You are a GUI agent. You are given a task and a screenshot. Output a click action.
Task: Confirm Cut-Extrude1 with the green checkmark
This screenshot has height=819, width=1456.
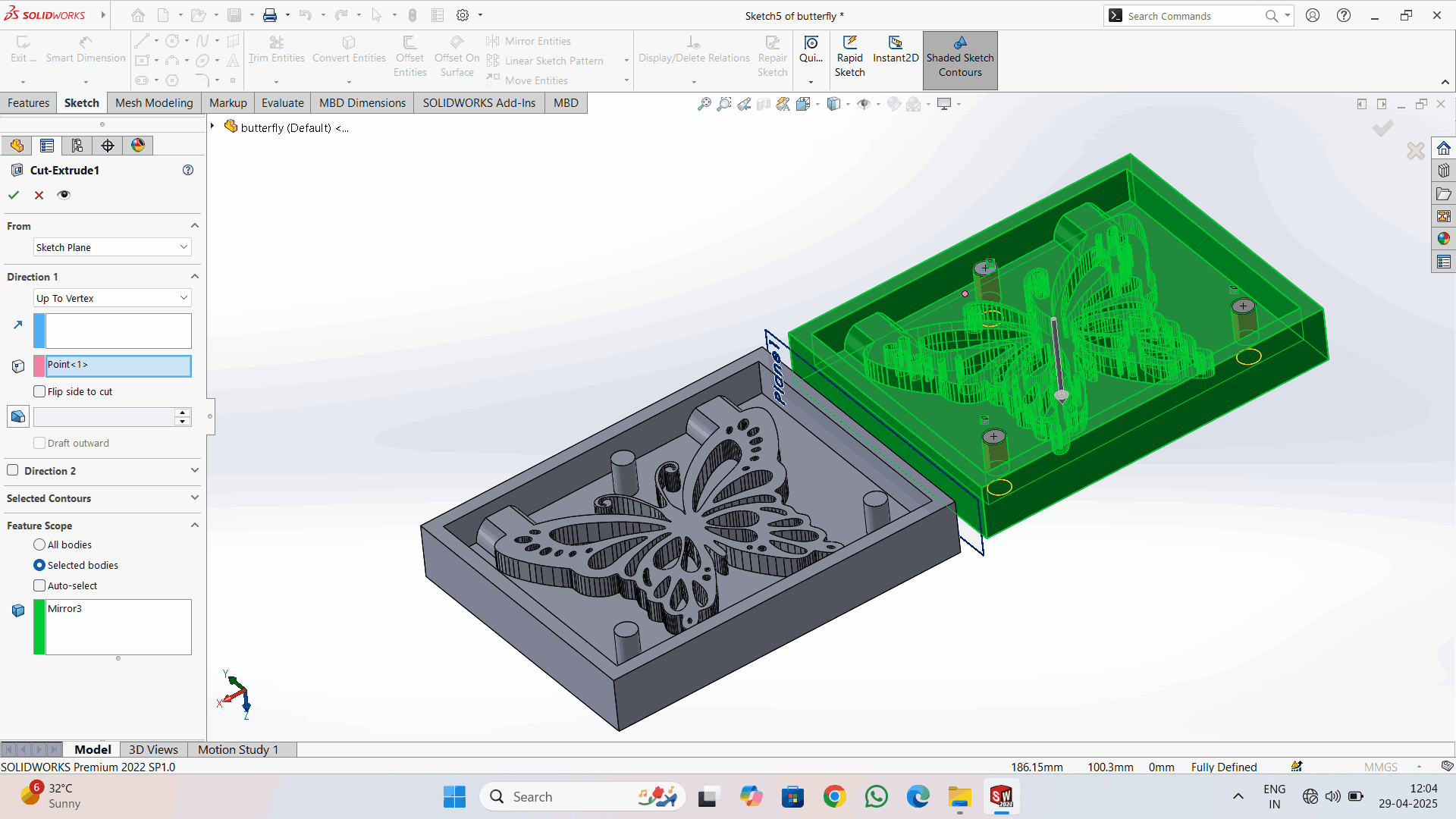14,195
